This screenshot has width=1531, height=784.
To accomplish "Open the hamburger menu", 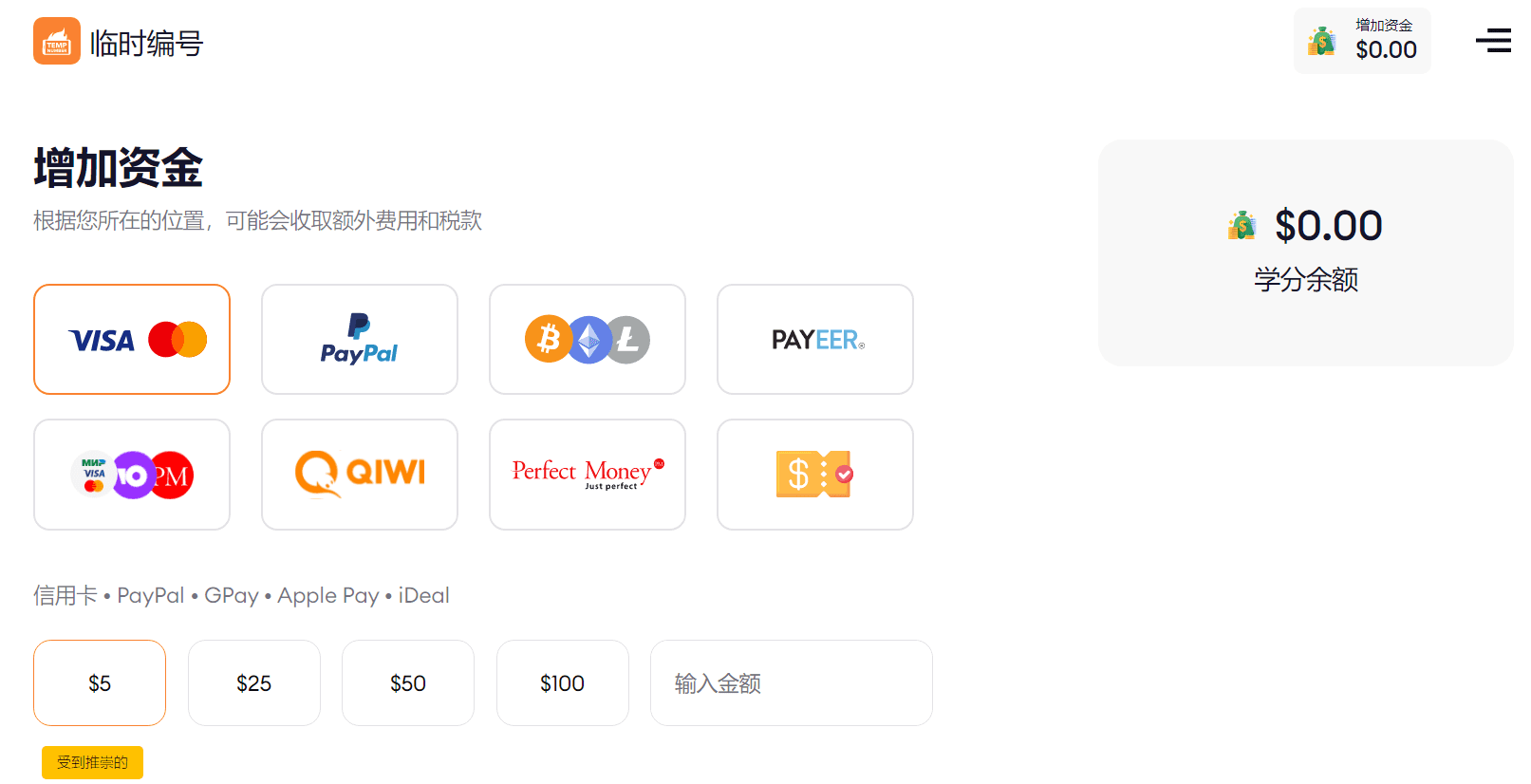I will [x=1493, y=40].
